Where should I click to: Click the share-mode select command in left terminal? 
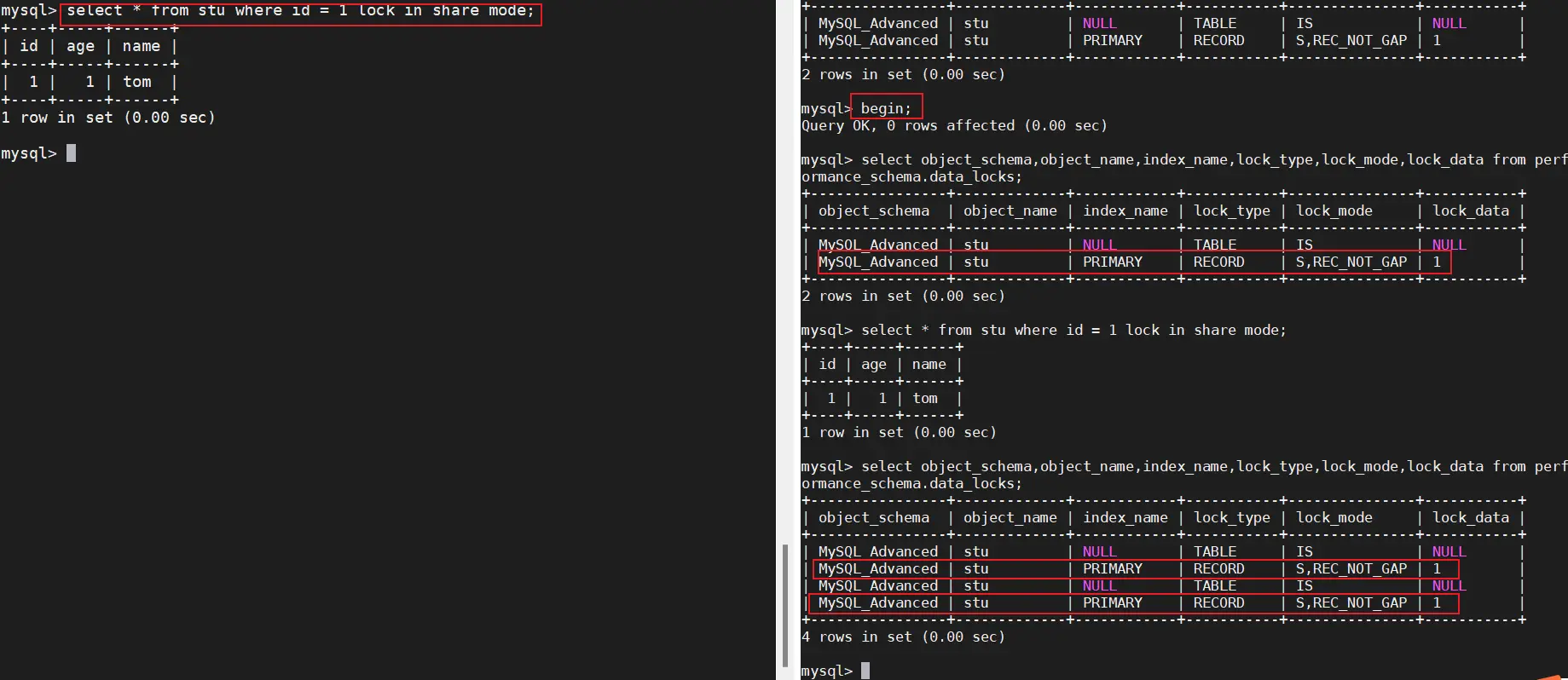coord(301,11)
